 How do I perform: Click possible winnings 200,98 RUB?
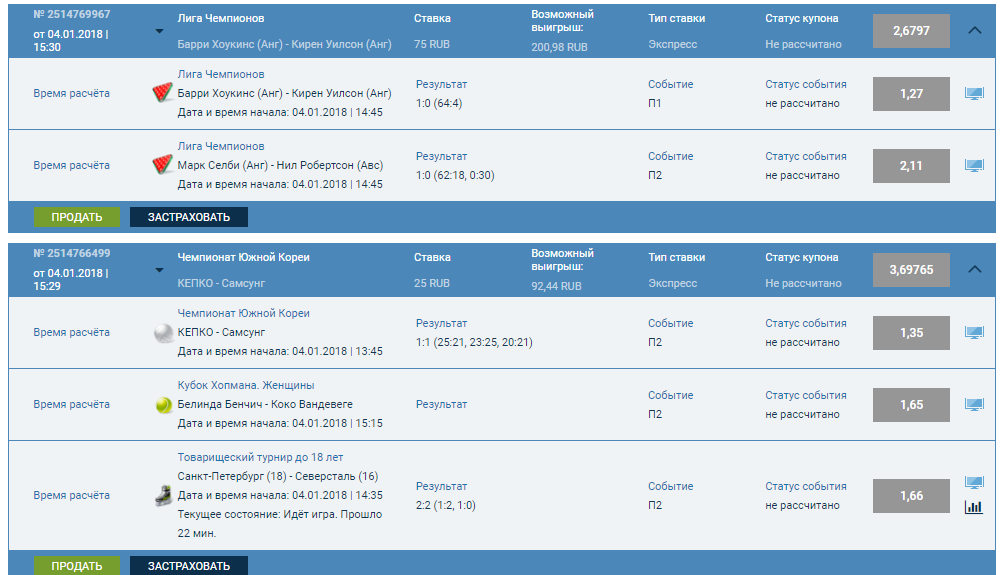coord(559,47)
